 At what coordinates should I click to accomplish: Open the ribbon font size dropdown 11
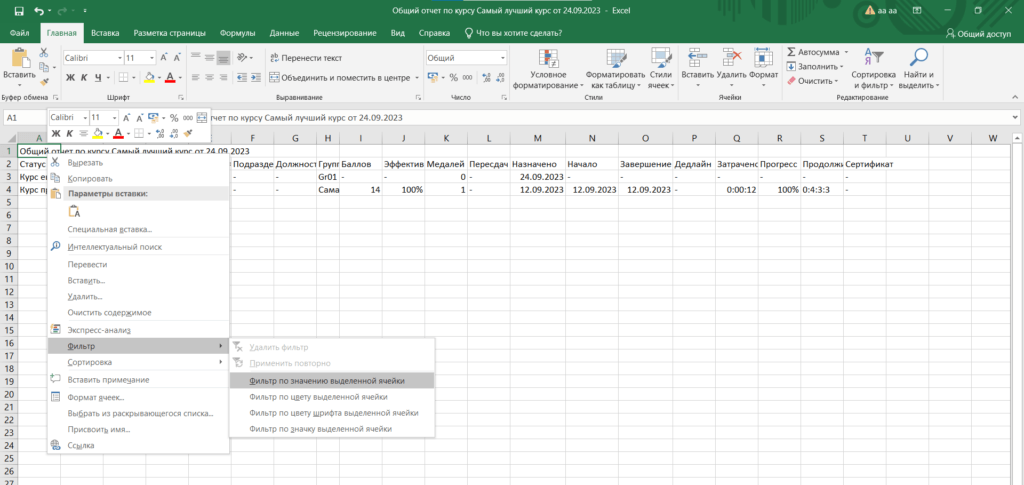click(x=152, y=58)
